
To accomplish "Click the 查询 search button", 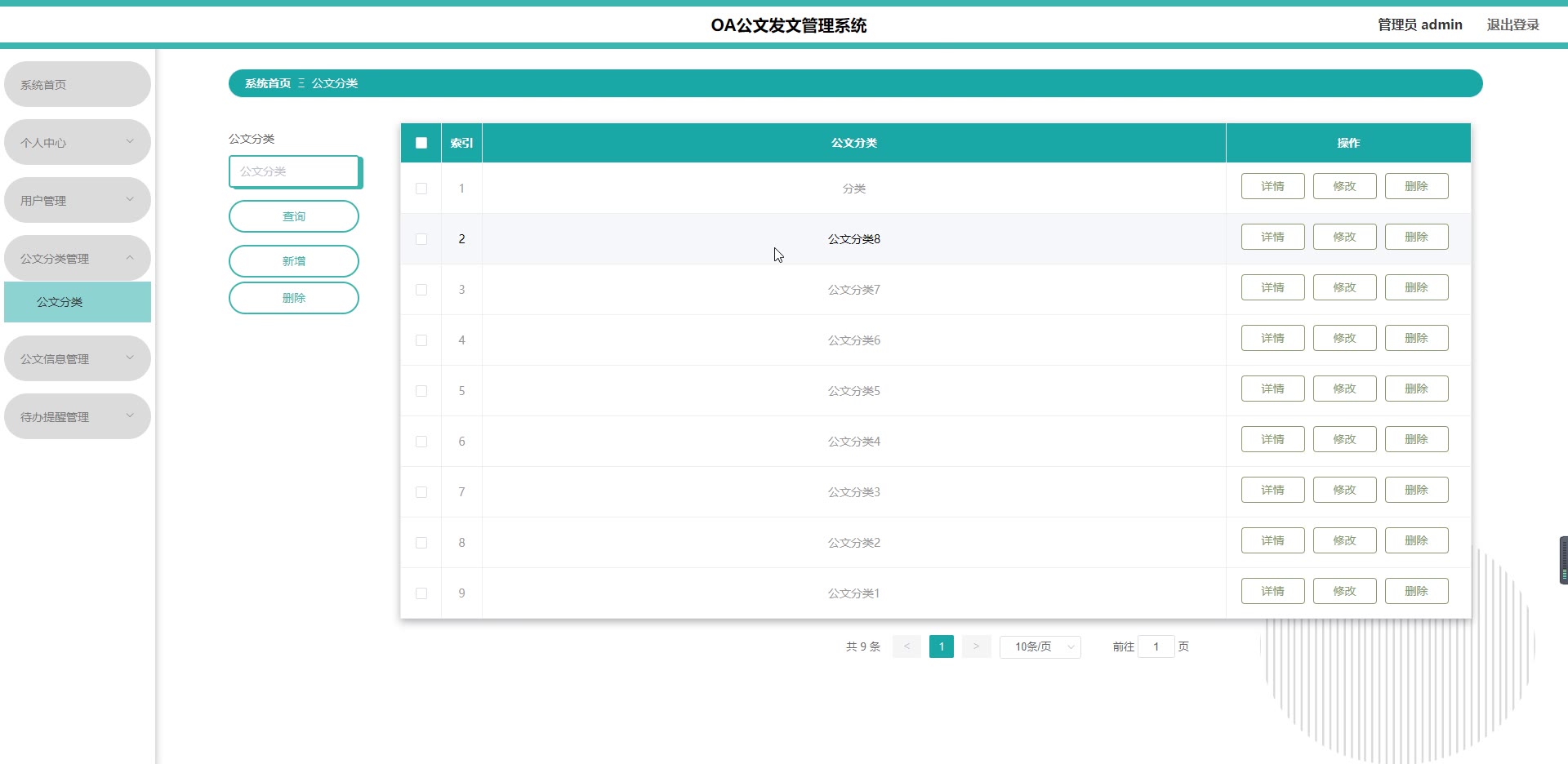I will [294, 216].
